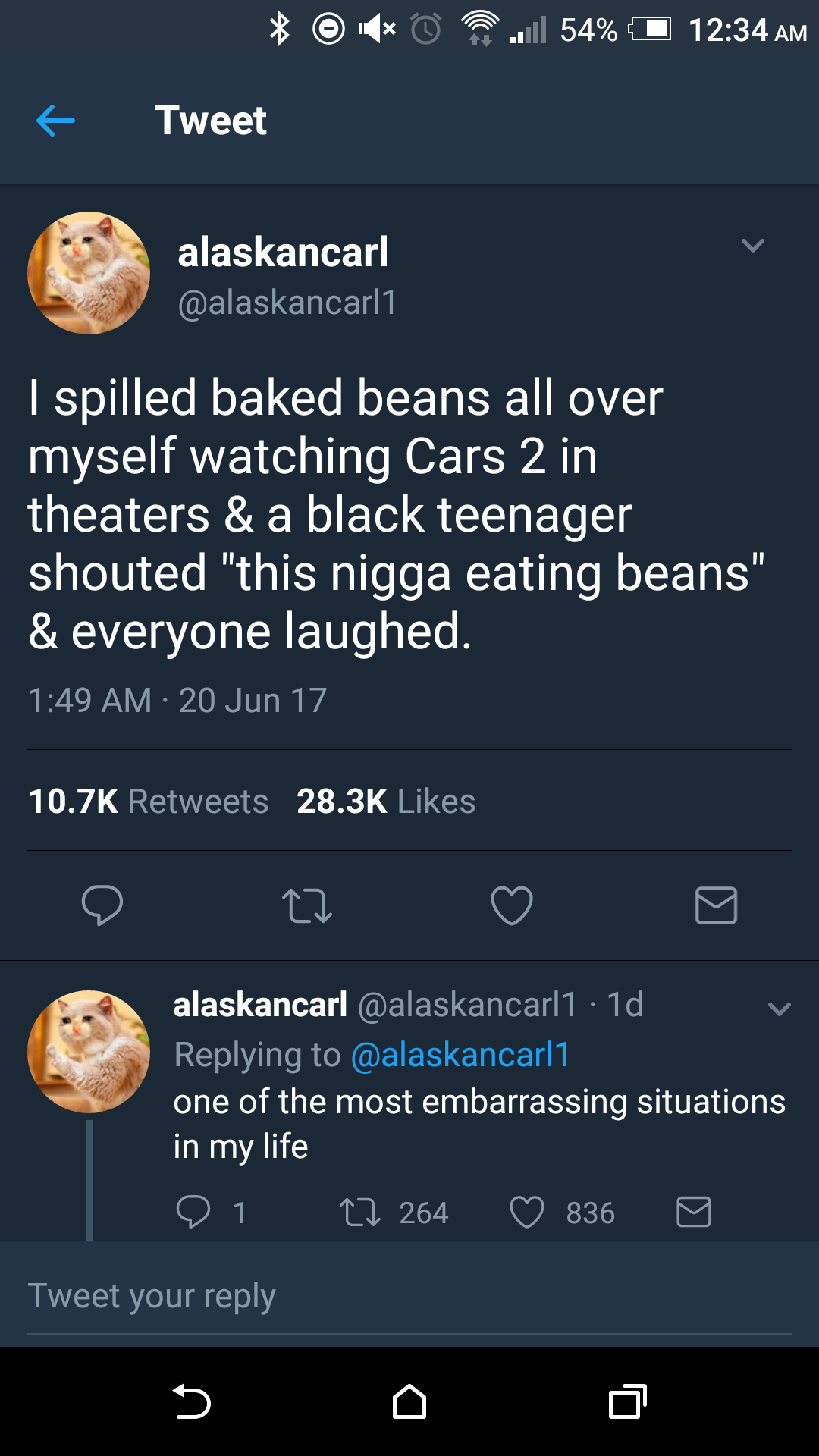Reply to the embarrassing situations tweet

click(193, 1212)
